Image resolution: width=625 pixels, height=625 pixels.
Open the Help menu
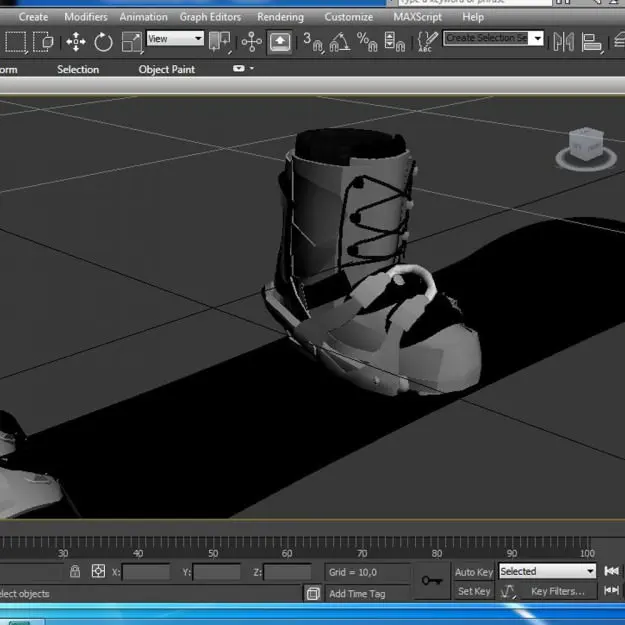pos(473,17)
